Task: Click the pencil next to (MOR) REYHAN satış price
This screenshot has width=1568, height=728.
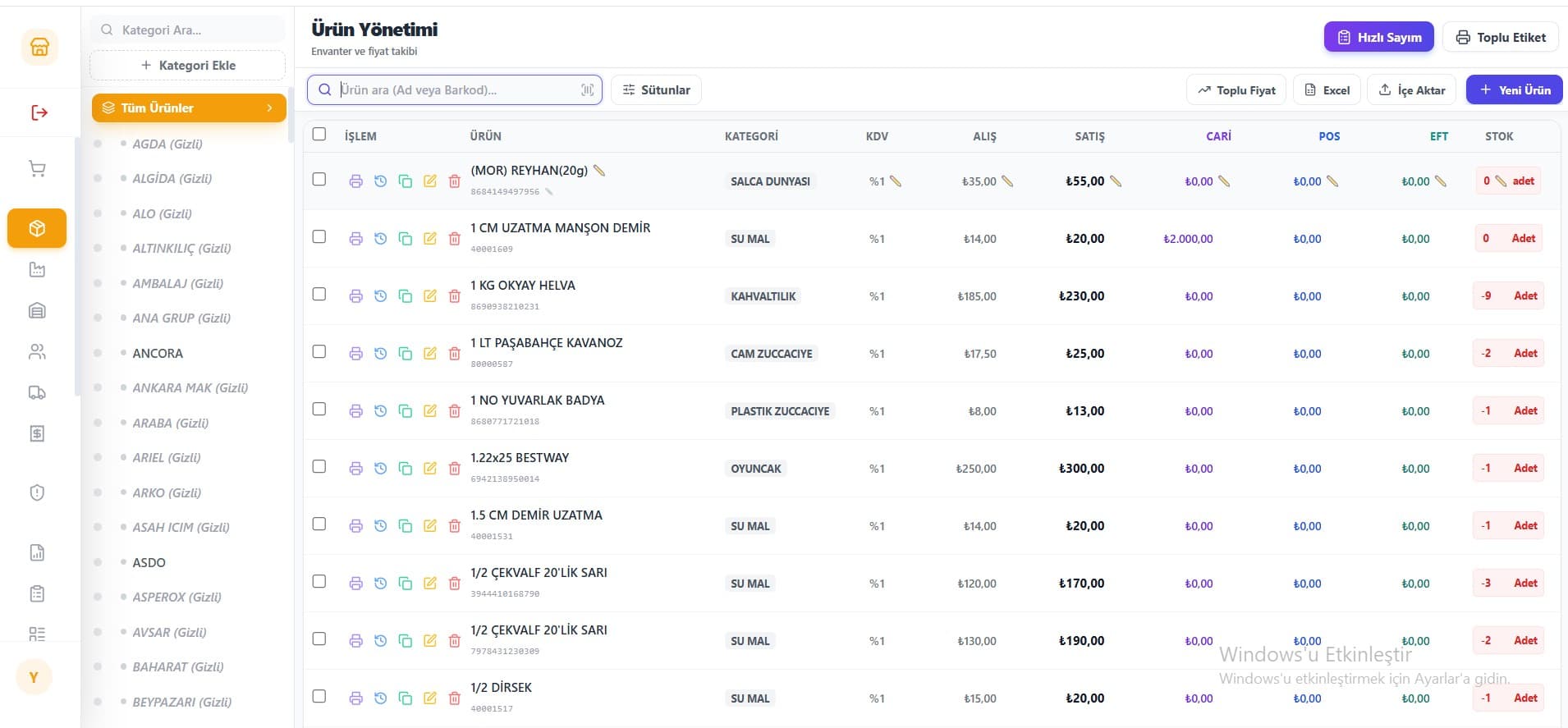Action: pyautogui.click(x=1116, y=181)
